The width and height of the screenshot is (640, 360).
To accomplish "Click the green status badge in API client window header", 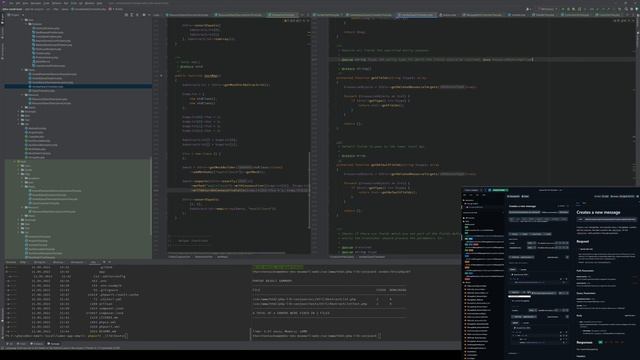I will tap(499, 190).
